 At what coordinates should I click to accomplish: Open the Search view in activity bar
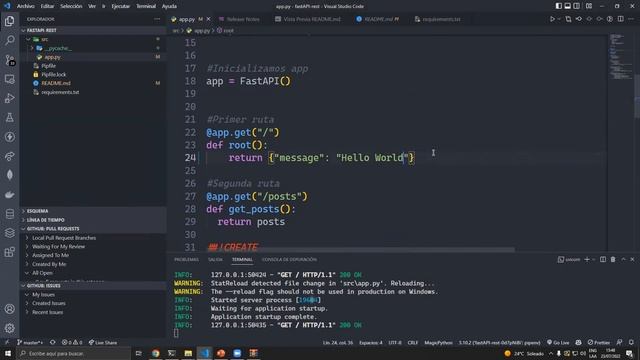(x=9, y=40)
